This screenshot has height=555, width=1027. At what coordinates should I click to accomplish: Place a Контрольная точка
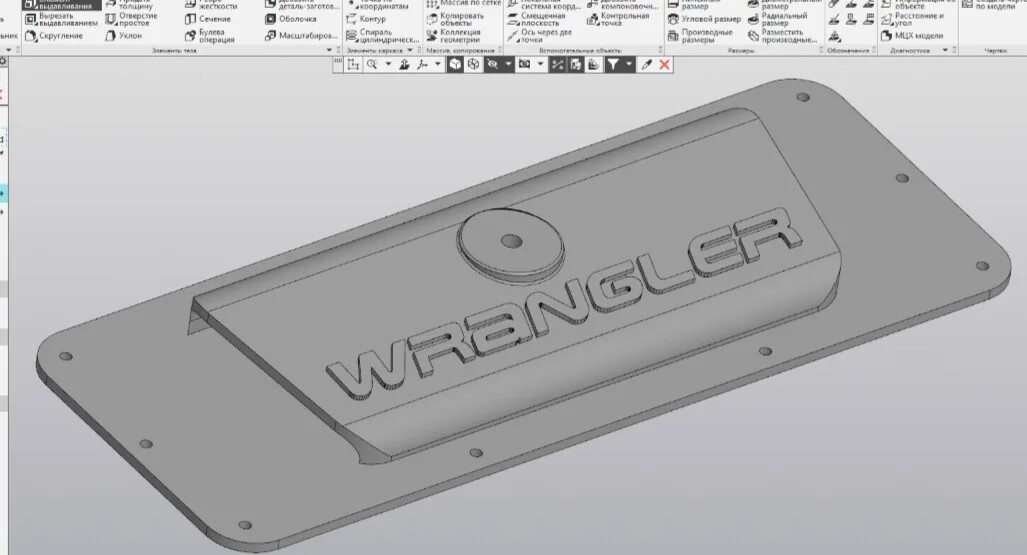[x=618, y=19]
